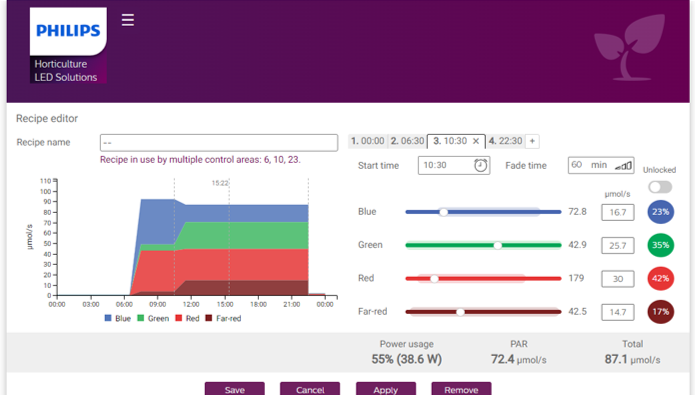The image size is (695, 395).
Task: Click the Fade time 60 min field
Action: [601, 165]
